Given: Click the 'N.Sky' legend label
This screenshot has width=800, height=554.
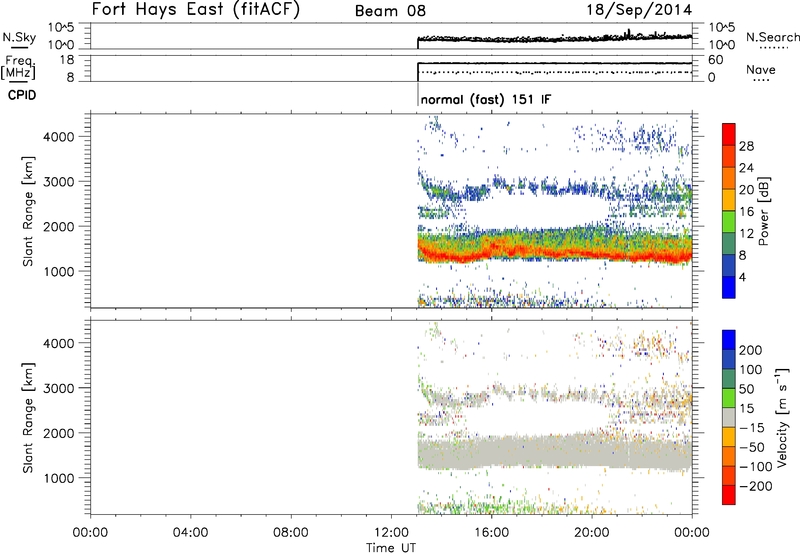Looking at the screenshot, I should (x=19, y=37).
